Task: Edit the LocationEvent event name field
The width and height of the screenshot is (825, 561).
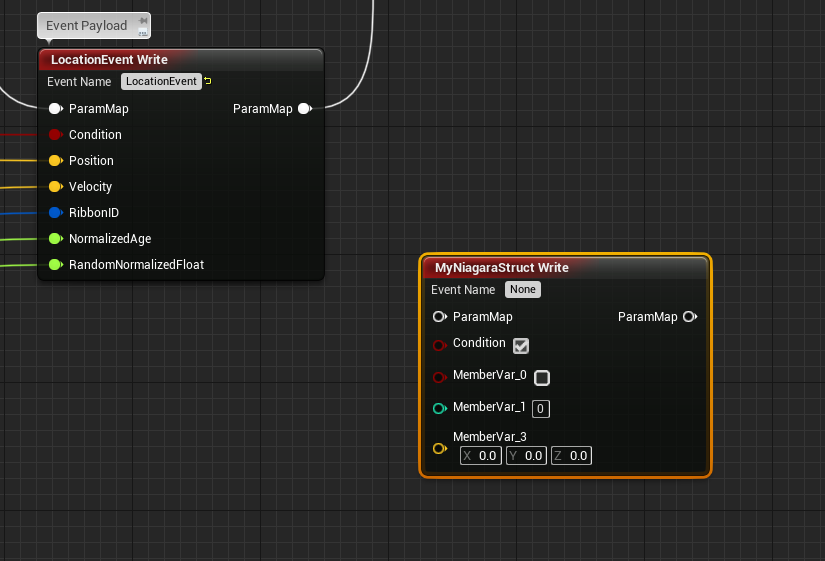Action: pyautogui.click(x=162, y=81)
